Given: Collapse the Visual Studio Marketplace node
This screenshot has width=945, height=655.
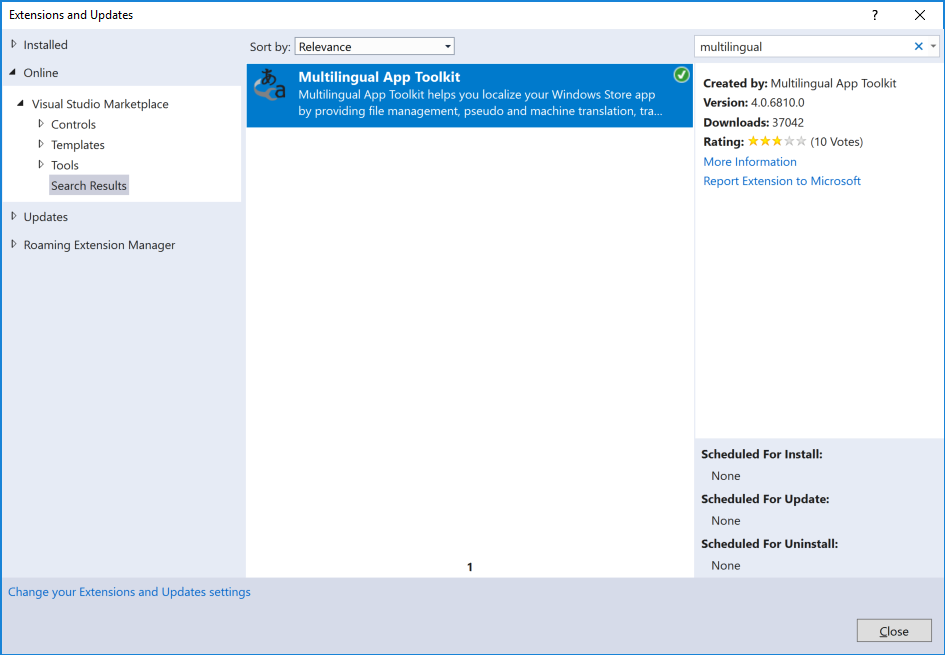Looking at the screenshot, I should [21, 104].
